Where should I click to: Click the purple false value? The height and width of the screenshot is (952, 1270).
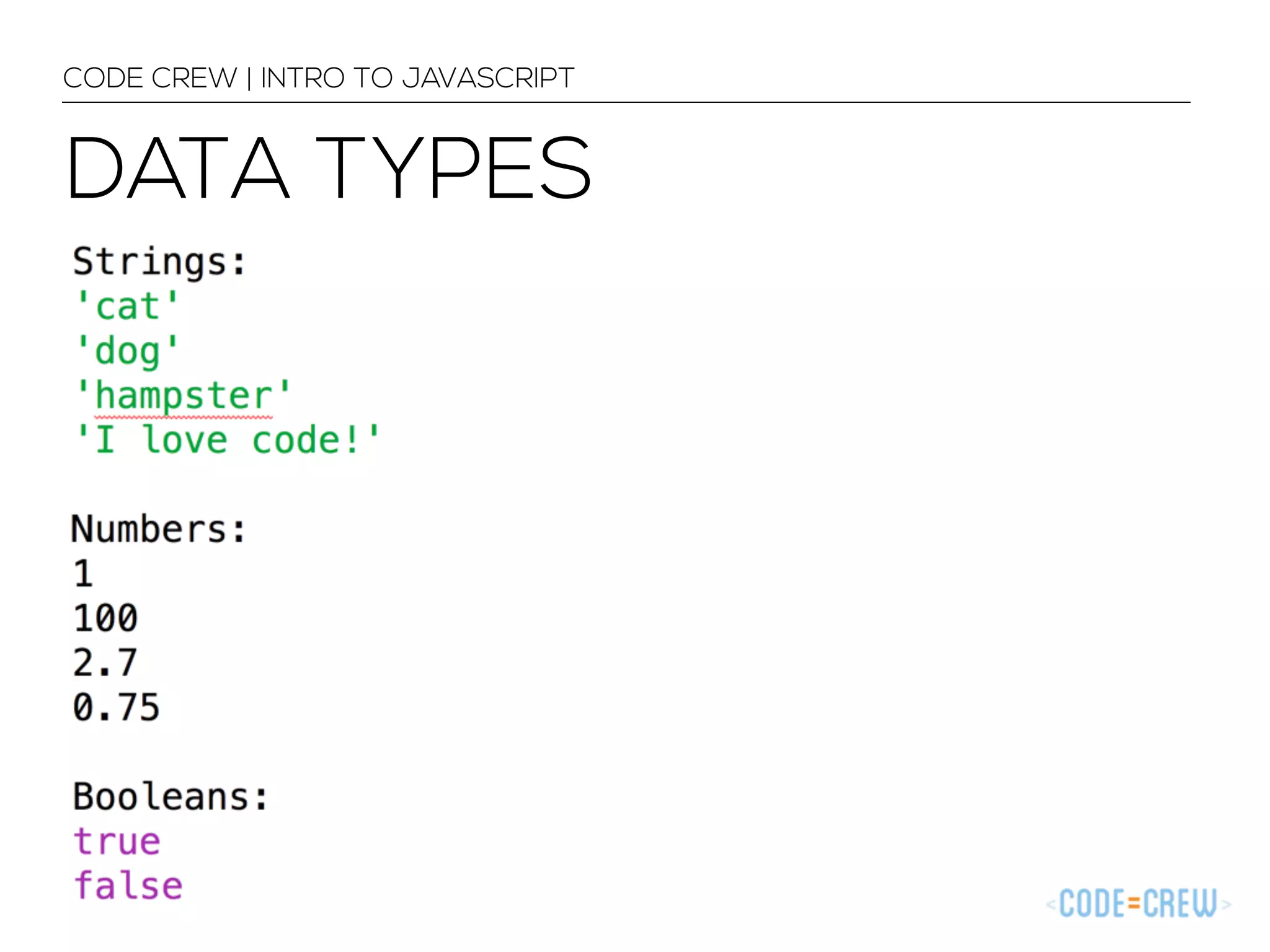(x=128, y=886)
